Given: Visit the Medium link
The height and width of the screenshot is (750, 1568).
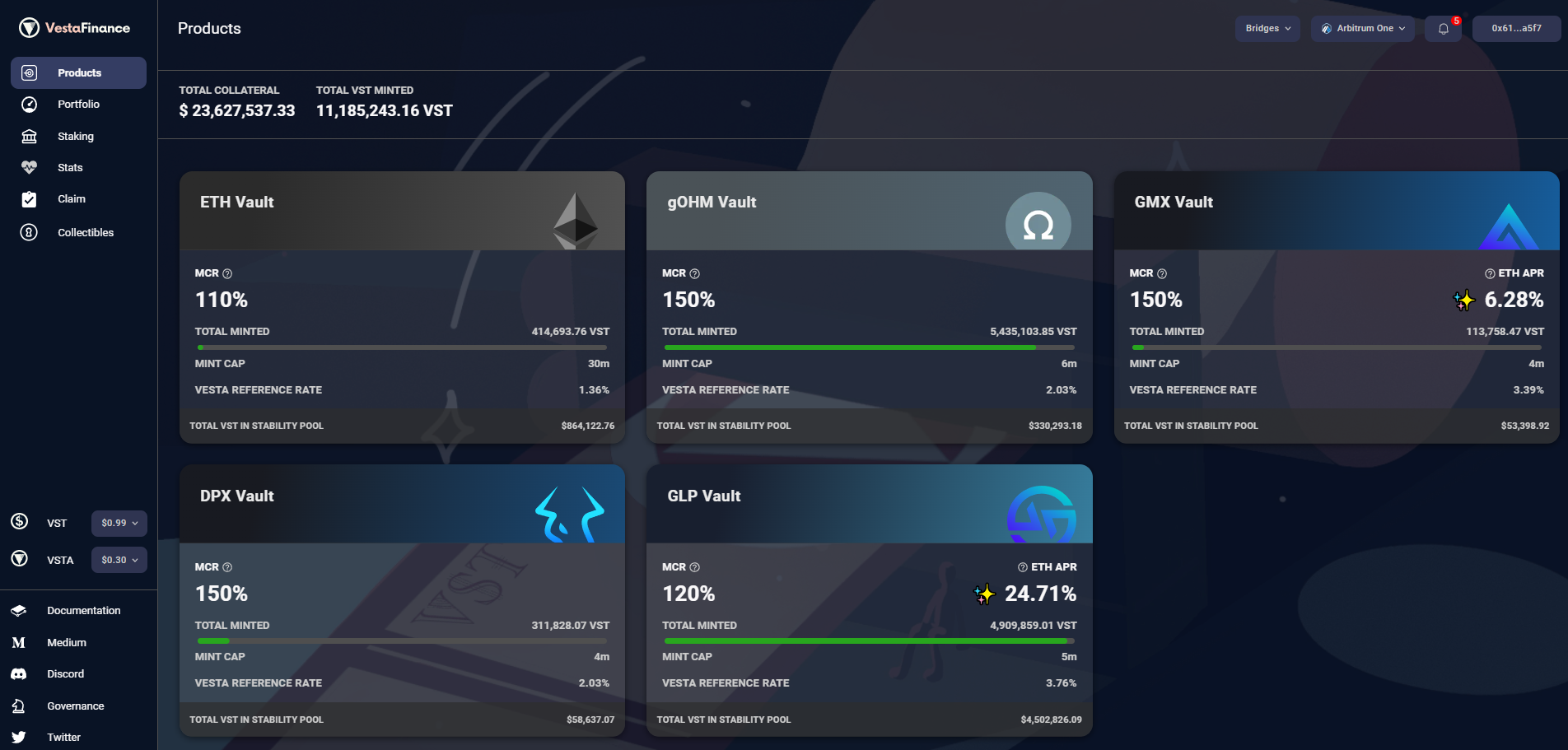Looking at the screenshot, I should pyautogui.click(x=67, y=642).
